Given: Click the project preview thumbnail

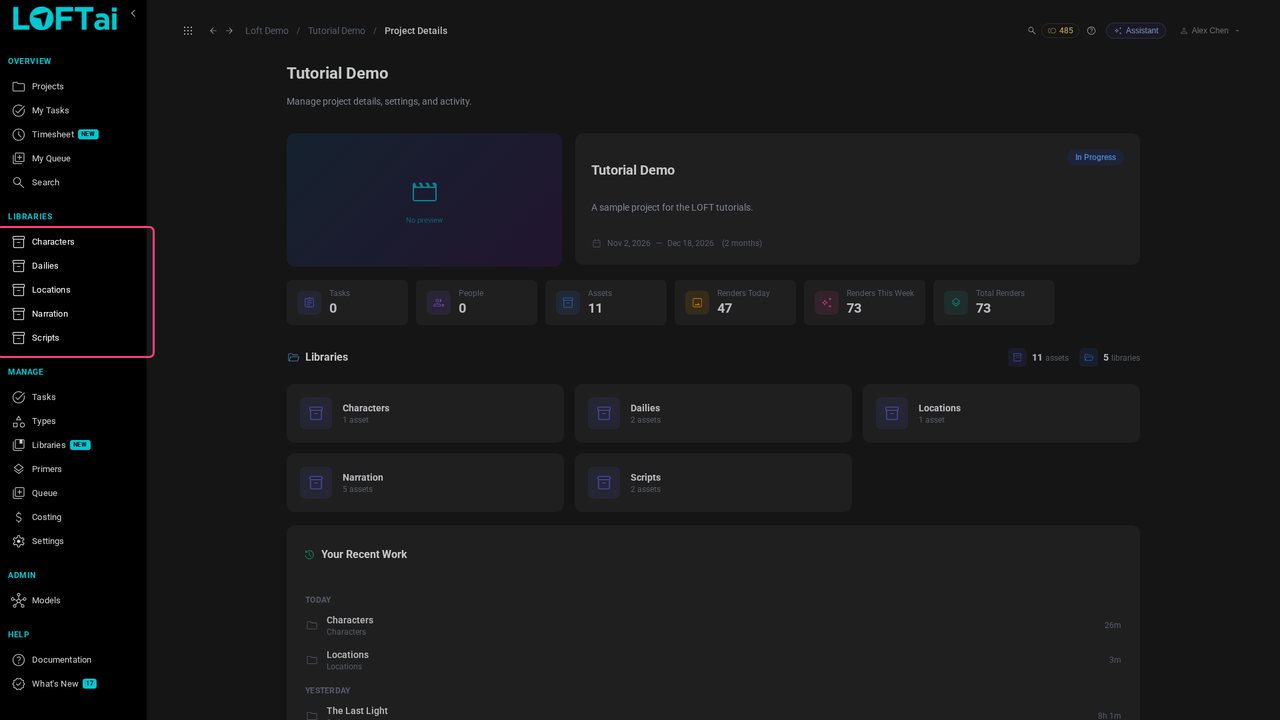Looking at the screenshot, I should pyautogui.click(x=424, y=200).
